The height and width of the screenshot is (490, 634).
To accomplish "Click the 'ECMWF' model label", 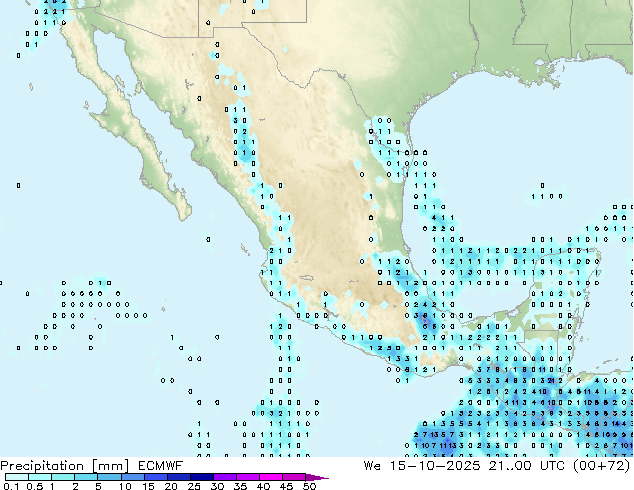I will (x=161, y=466).
